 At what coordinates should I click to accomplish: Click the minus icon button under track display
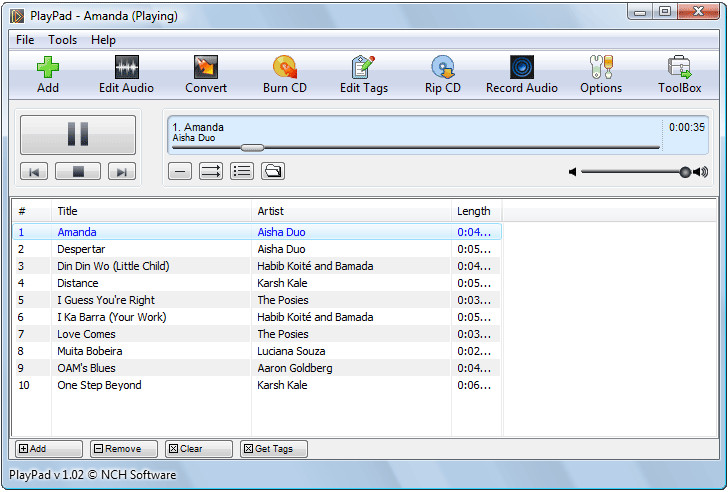click(x=180, y=171)
